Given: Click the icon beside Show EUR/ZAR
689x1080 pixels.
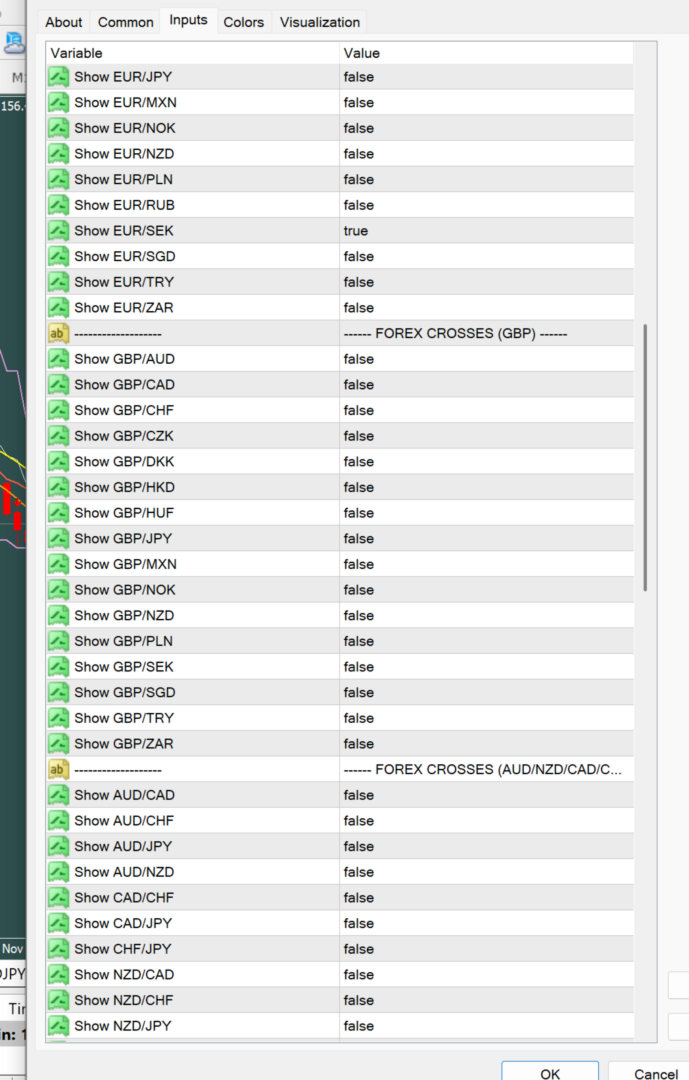Looking at the screenshot, I should click(59, 307).
